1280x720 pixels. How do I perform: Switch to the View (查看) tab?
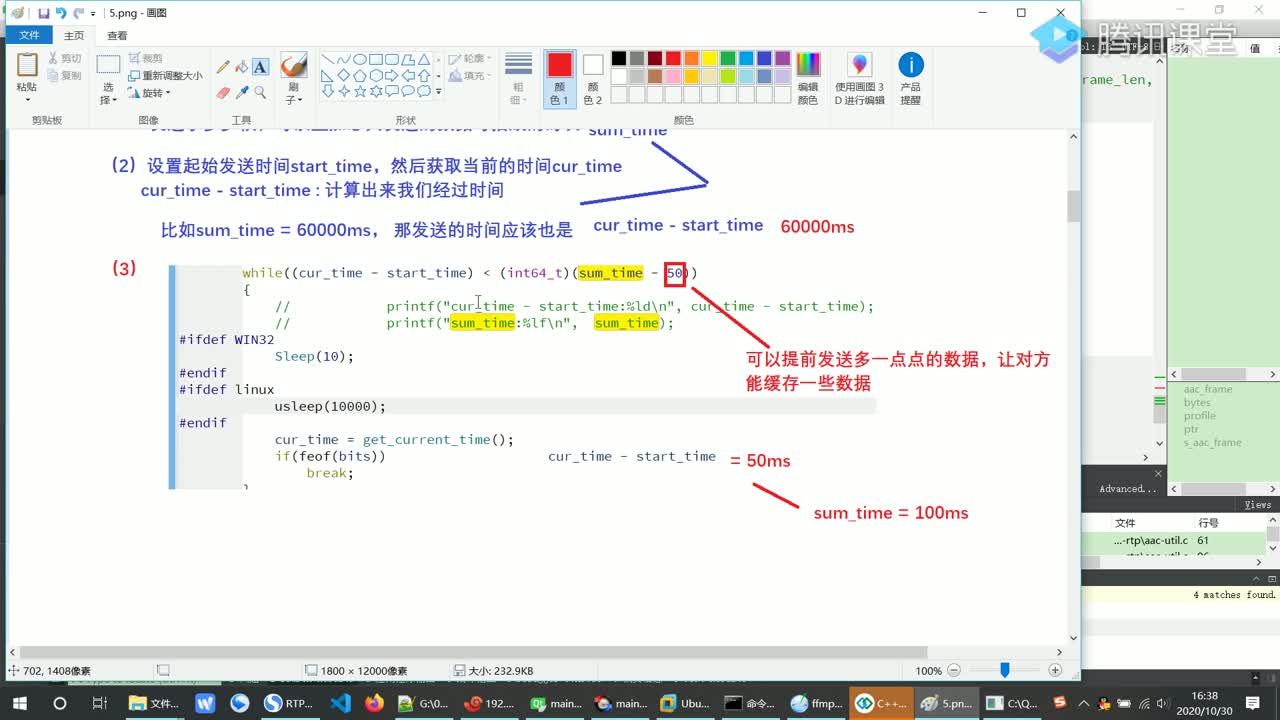tap(117, 35)
